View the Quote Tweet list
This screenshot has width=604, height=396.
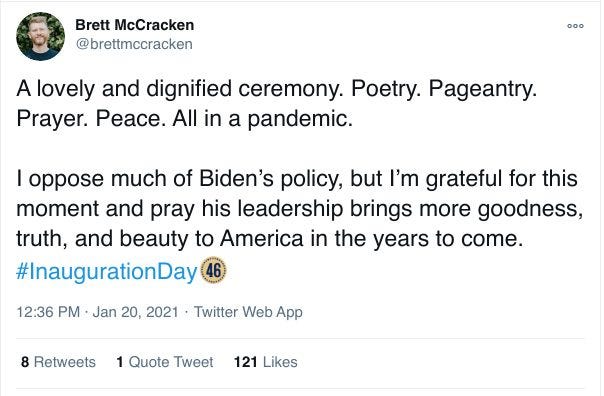[x=164, y=362]
